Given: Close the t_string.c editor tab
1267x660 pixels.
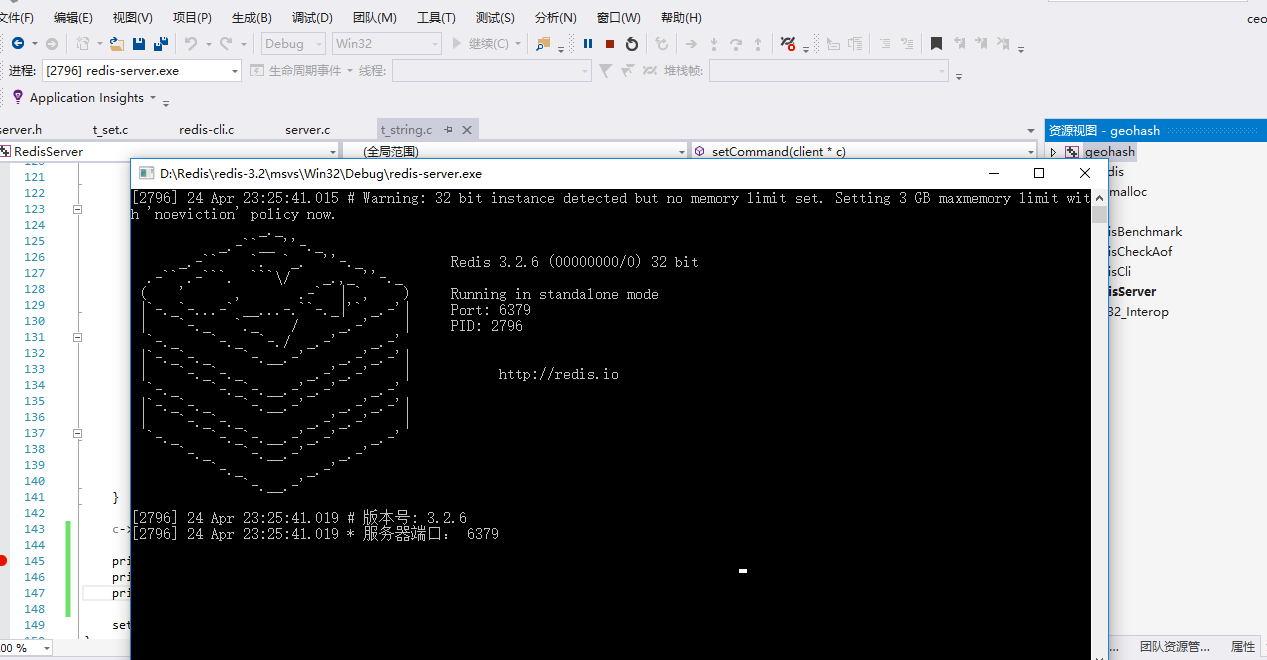Looking at the screenshot, I should (467, 130).
